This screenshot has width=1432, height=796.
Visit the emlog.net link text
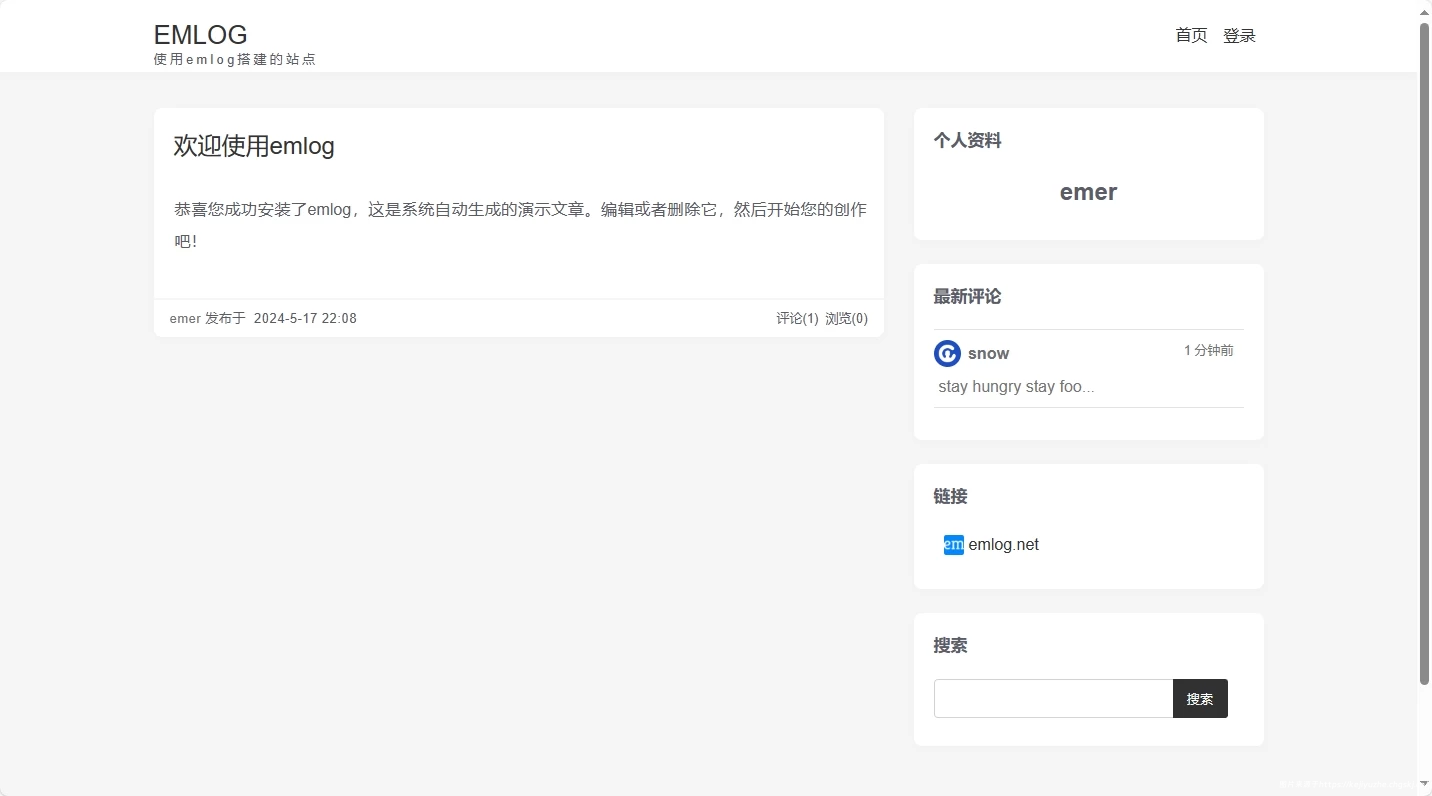1003,545
